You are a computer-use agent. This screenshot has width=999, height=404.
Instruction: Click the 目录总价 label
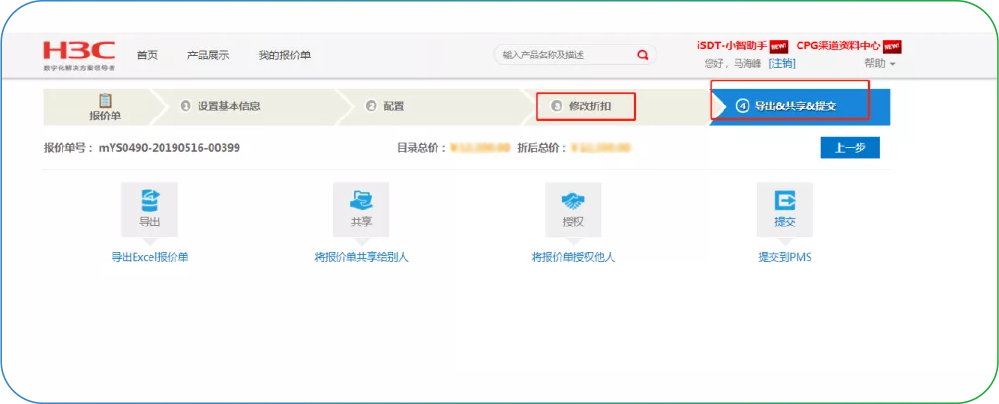point(419,148)
